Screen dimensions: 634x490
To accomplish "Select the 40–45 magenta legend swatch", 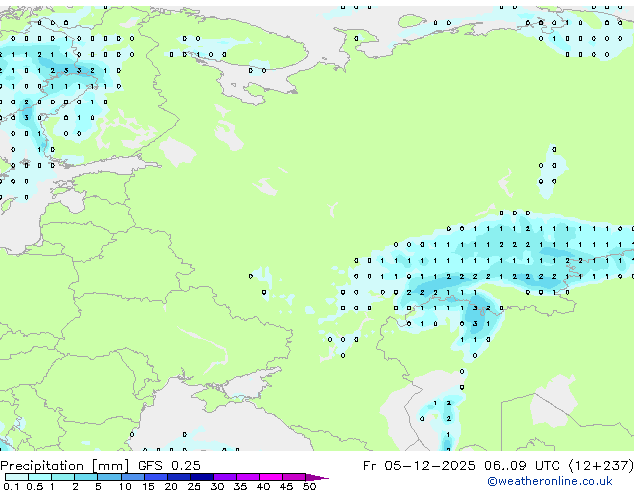I will [x=271, y=477].
